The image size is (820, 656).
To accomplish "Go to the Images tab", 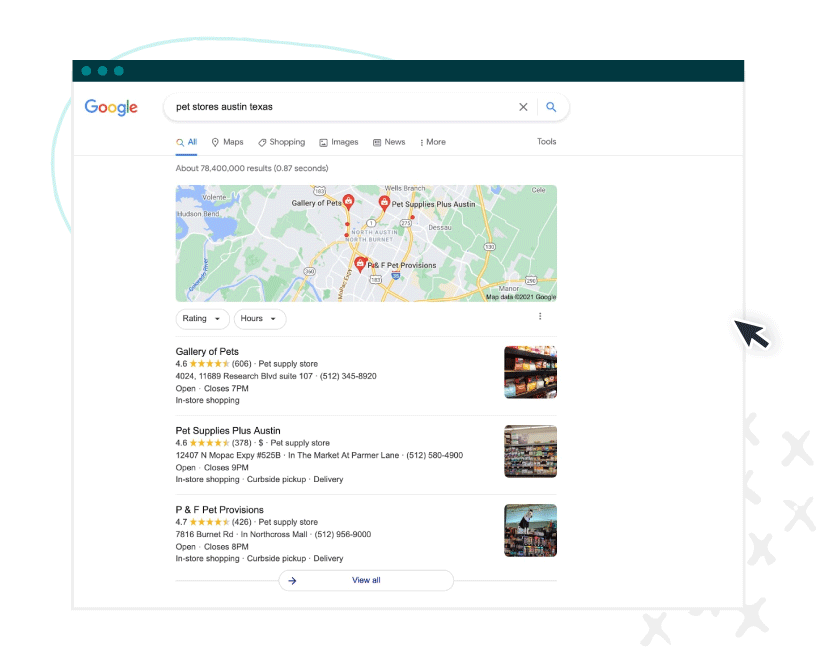I will point(339,142).
